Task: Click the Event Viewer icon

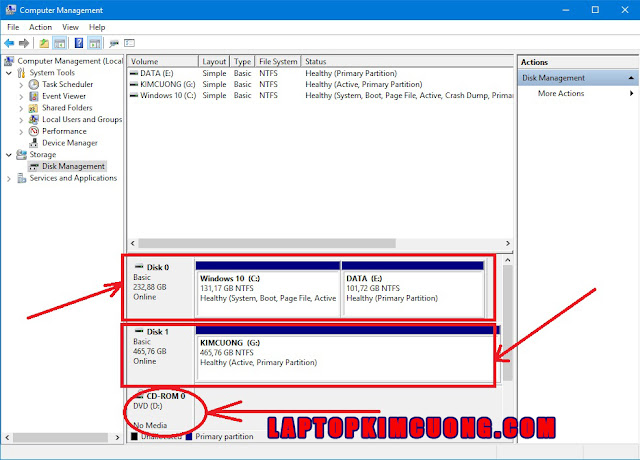Action: (33, 96)
